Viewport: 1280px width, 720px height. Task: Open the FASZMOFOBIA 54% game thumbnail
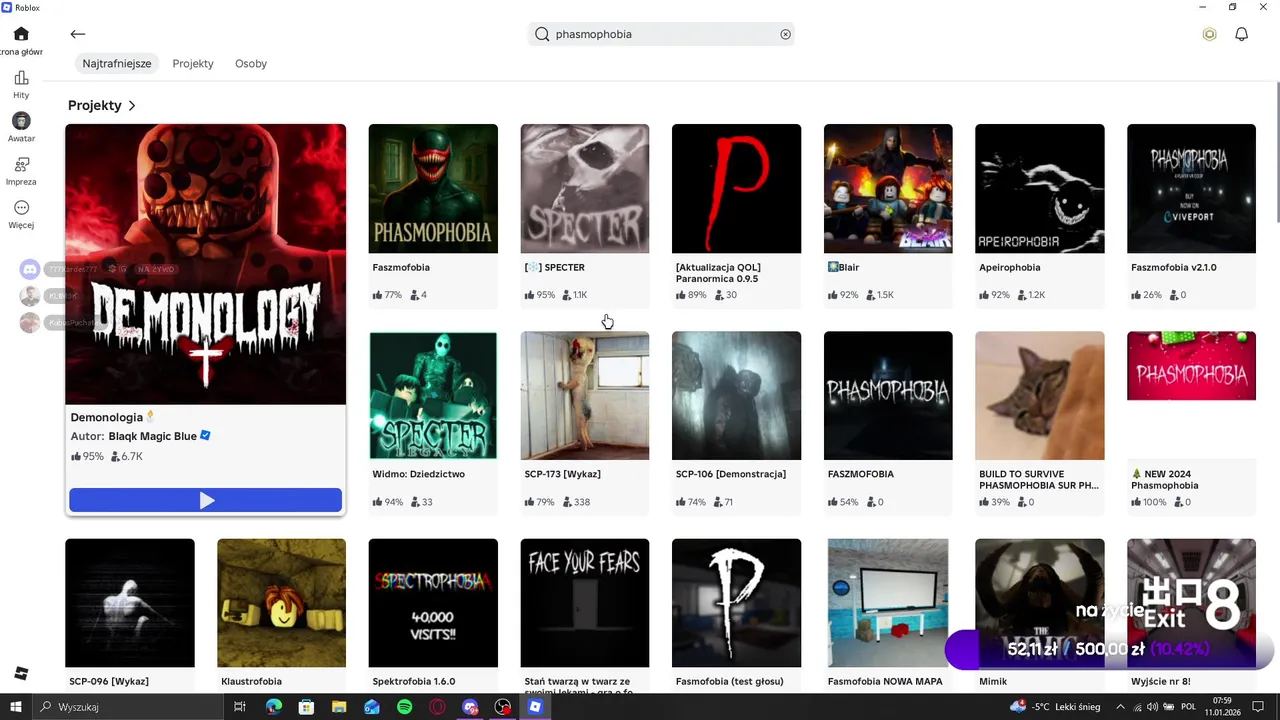tap(888, 396)
